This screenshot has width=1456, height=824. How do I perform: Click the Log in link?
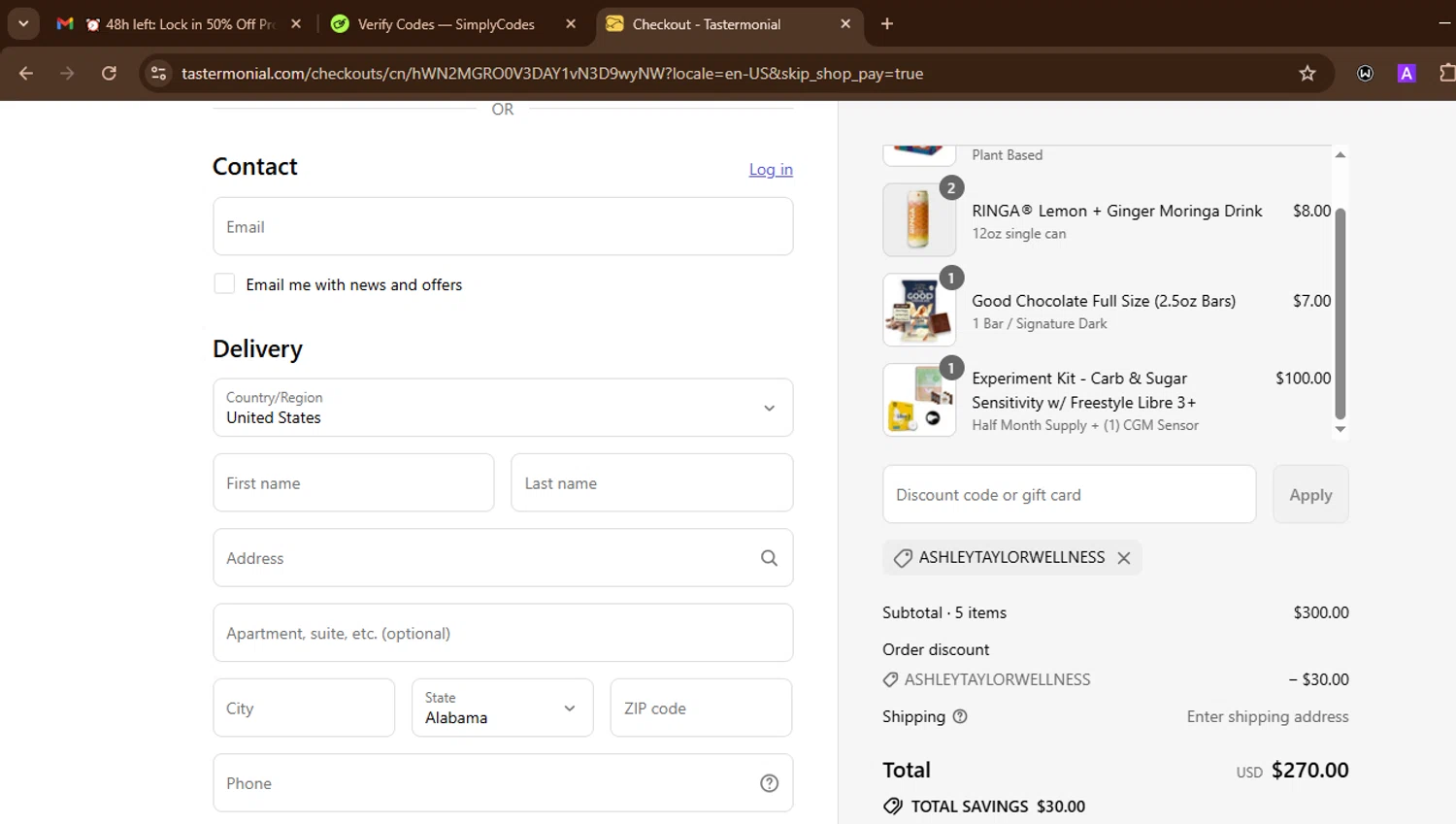pos(771,170)
